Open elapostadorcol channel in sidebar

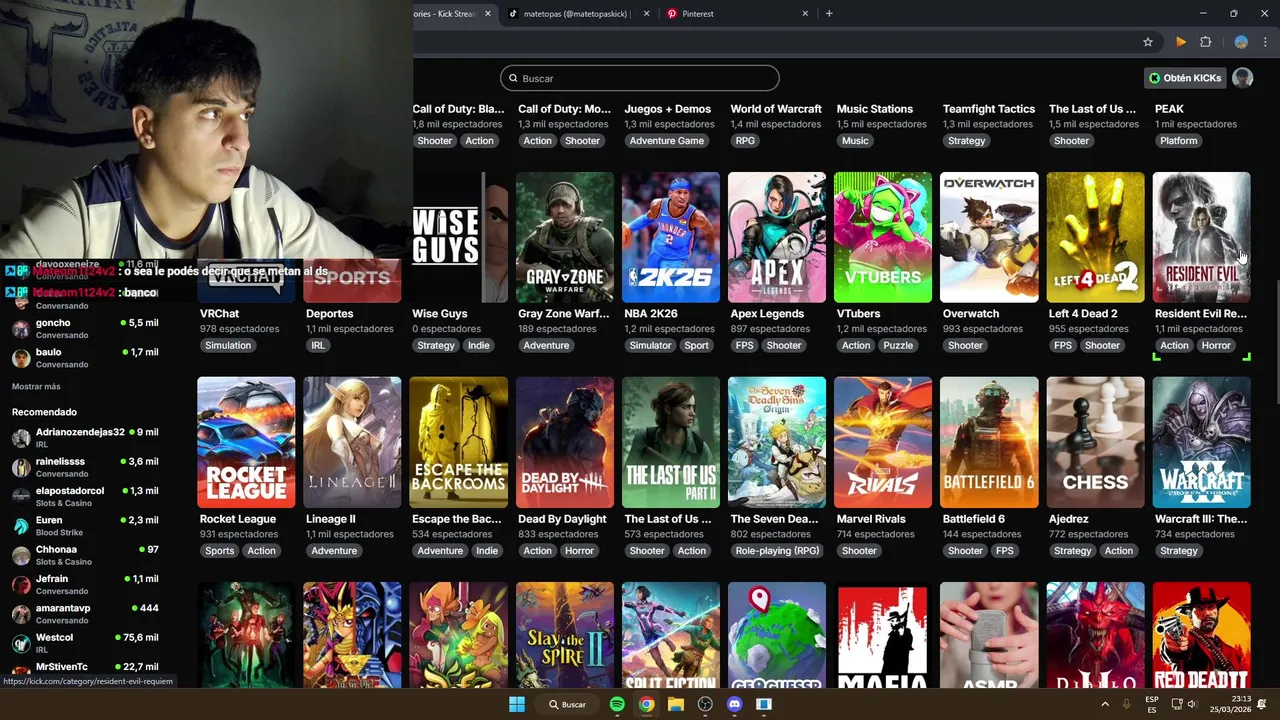[85, 496]
